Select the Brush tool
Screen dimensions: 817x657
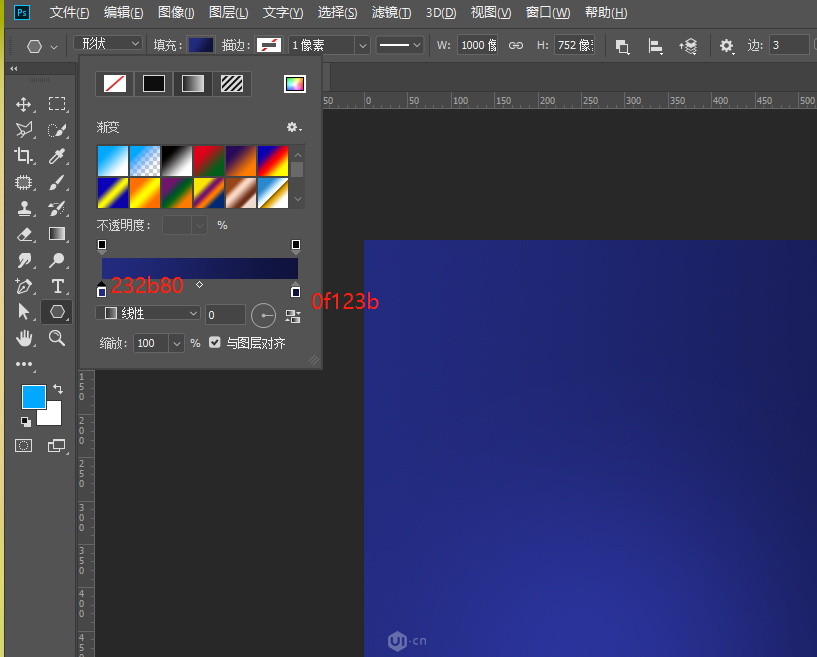coord(57,182)
